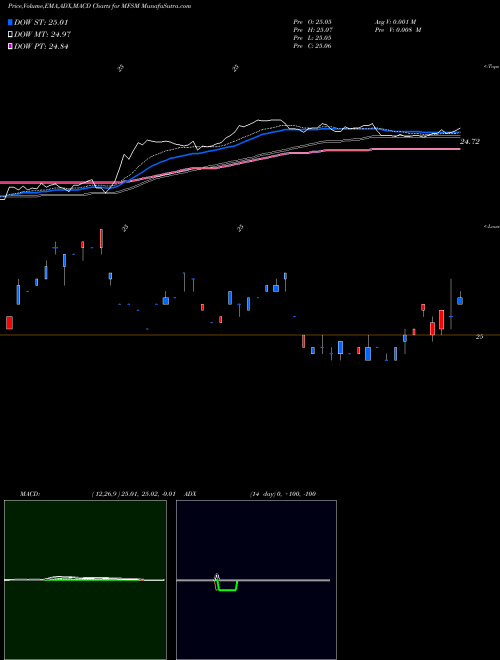Click the white DOW MT legend swatch
Screen dimensions: 500x660
point(10,34)
